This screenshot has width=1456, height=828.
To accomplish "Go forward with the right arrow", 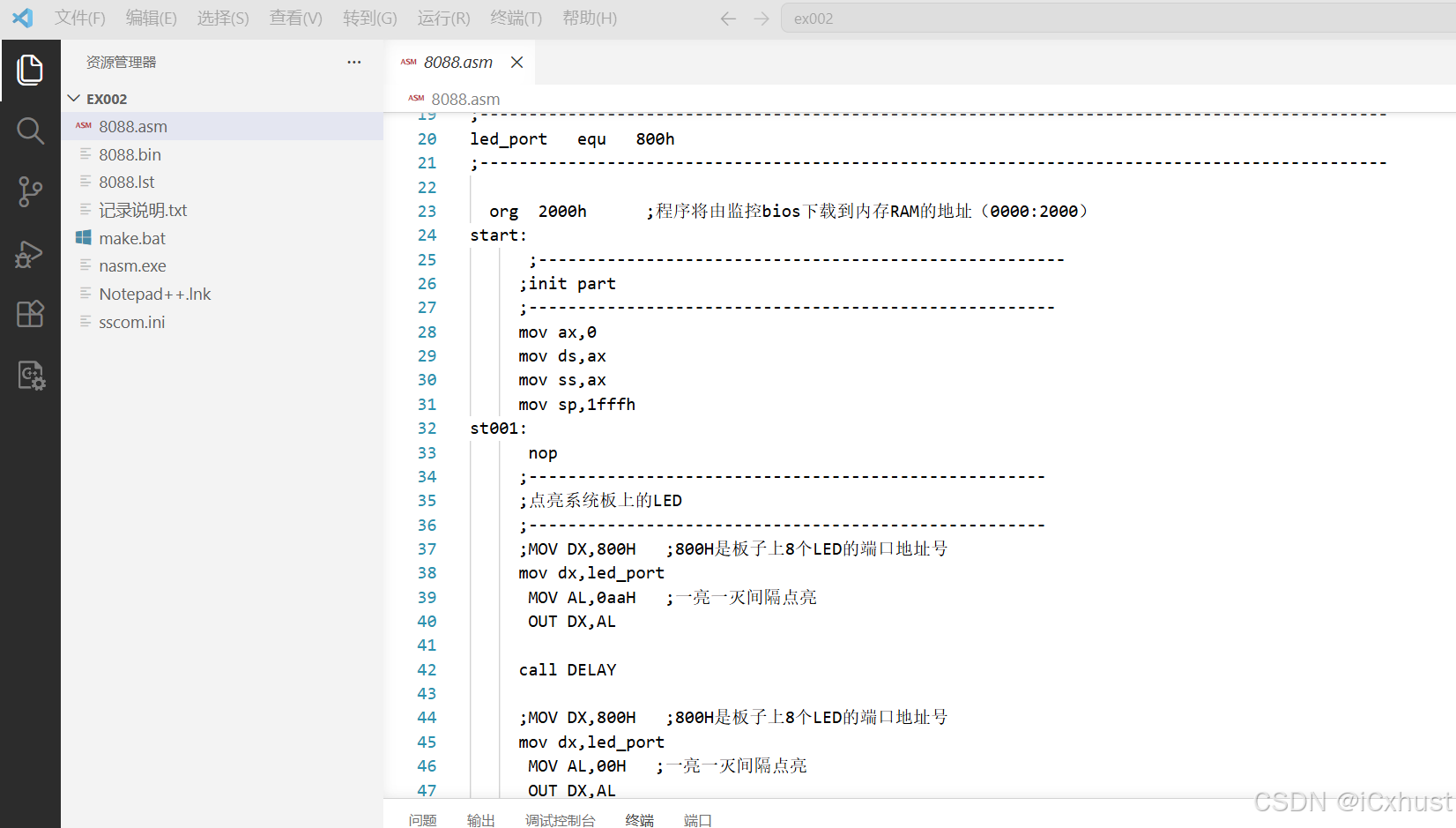I will click(x=761, y=19).
